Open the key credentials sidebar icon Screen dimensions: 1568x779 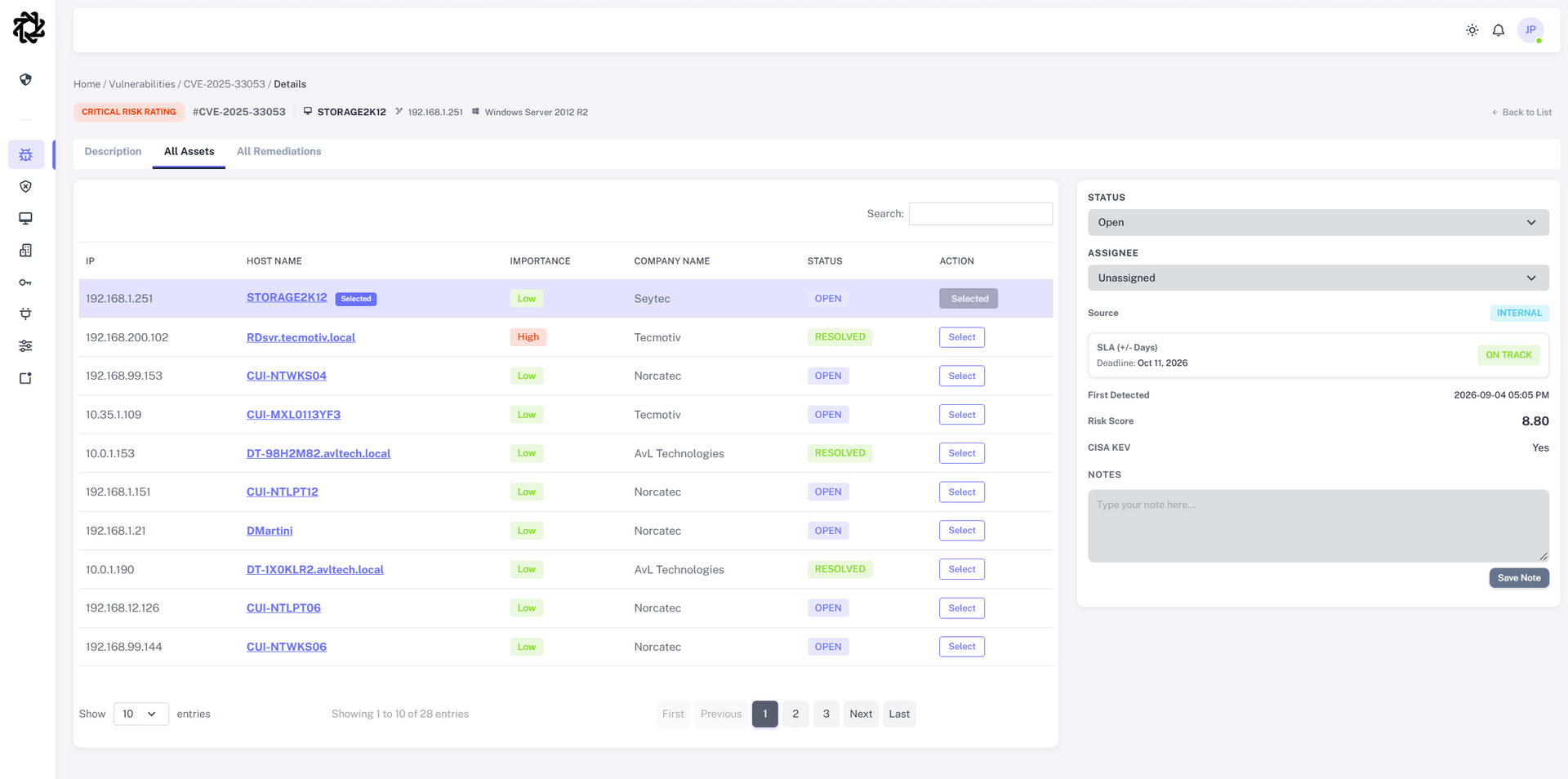(x=26, y=283)
